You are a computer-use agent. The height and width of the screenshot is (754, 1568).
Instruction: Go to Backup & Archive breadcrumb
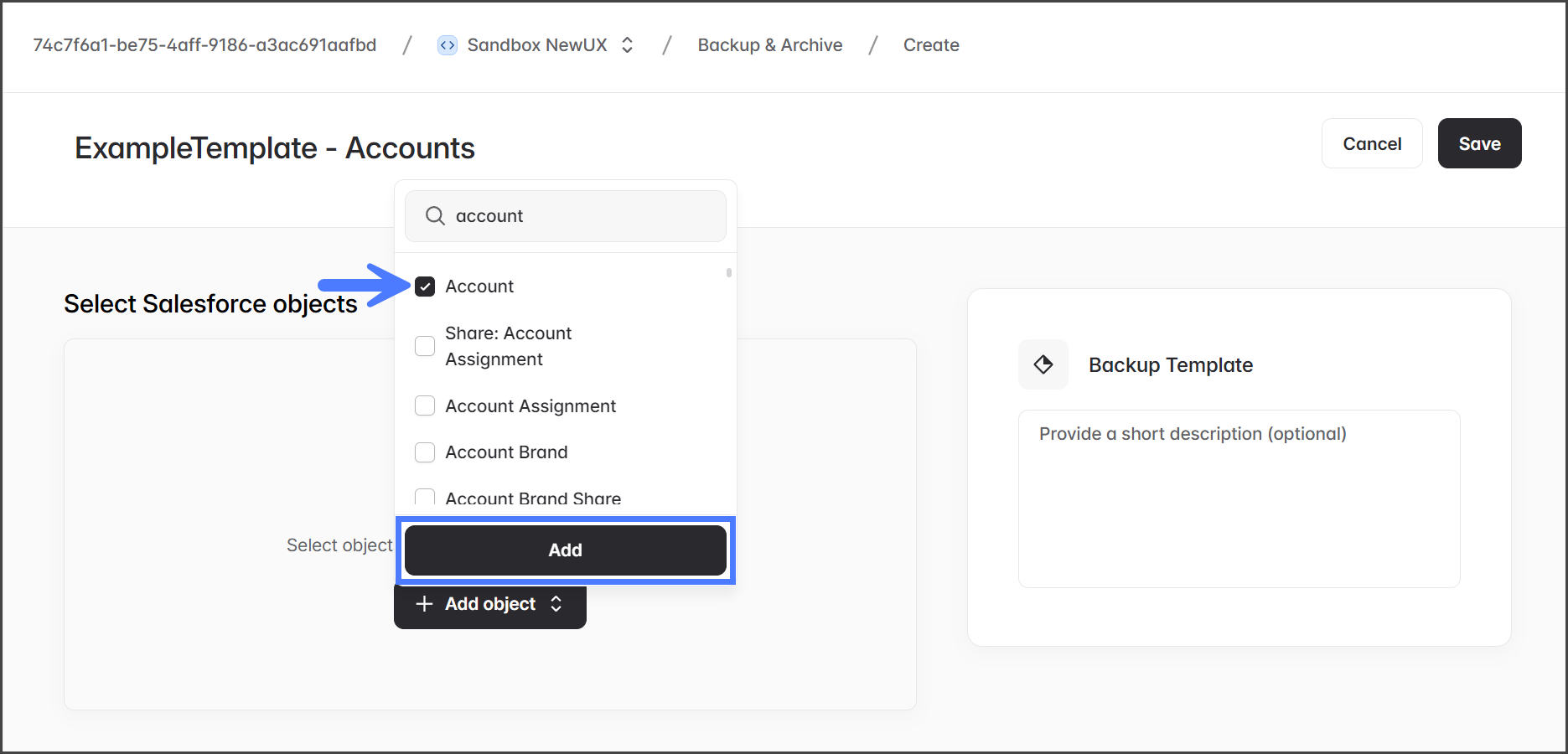[x=769, y=45]
